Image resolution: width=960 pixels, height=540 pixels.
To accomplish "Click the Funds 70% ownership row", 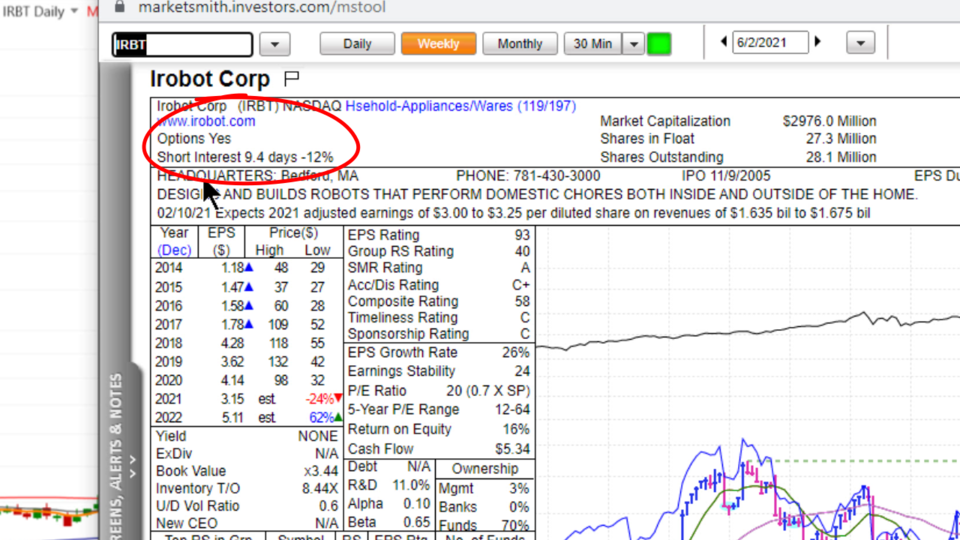I will (x=484, y=525).
